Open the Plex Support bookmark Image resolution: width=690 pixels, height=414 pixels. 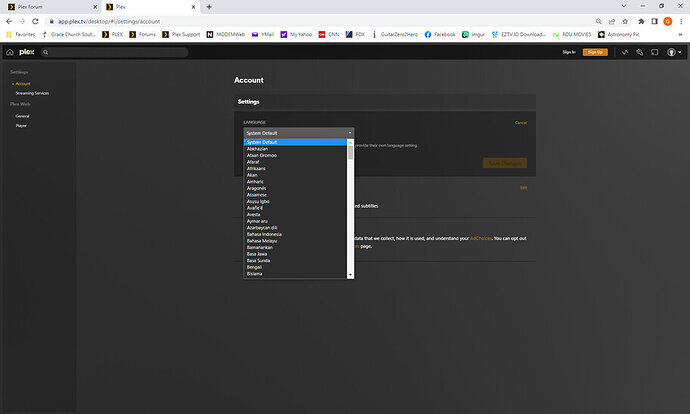181,34
